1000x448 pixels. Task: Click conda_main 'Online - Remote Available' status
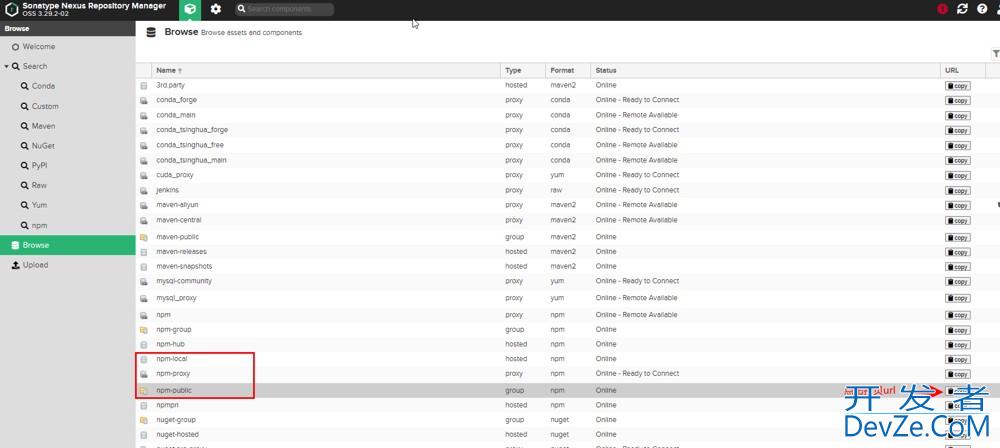636,115
